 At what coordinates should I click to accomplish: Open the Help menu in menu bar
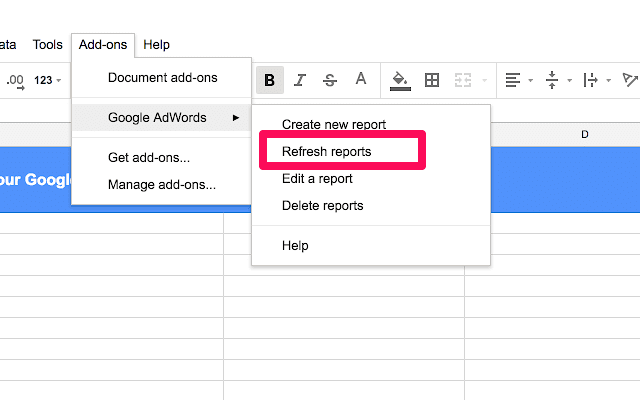156,44
